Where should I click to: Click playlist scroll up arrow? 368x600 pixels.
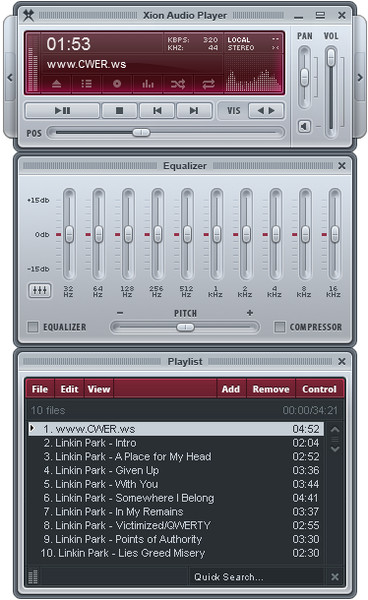click(x=335, y=429)
